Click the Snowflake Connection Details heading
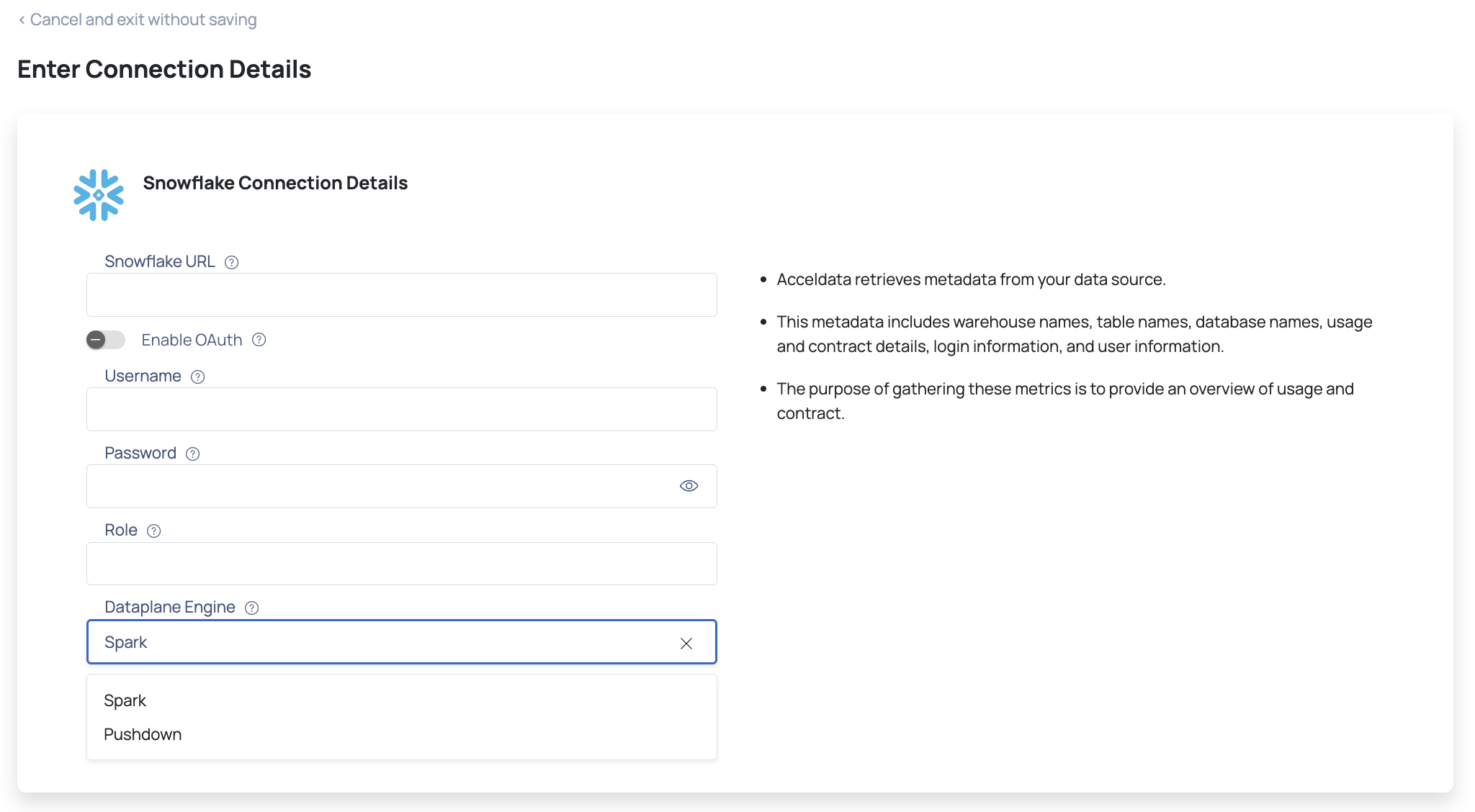Screen dimensions: 1475x812 click(x=275, y=183)
